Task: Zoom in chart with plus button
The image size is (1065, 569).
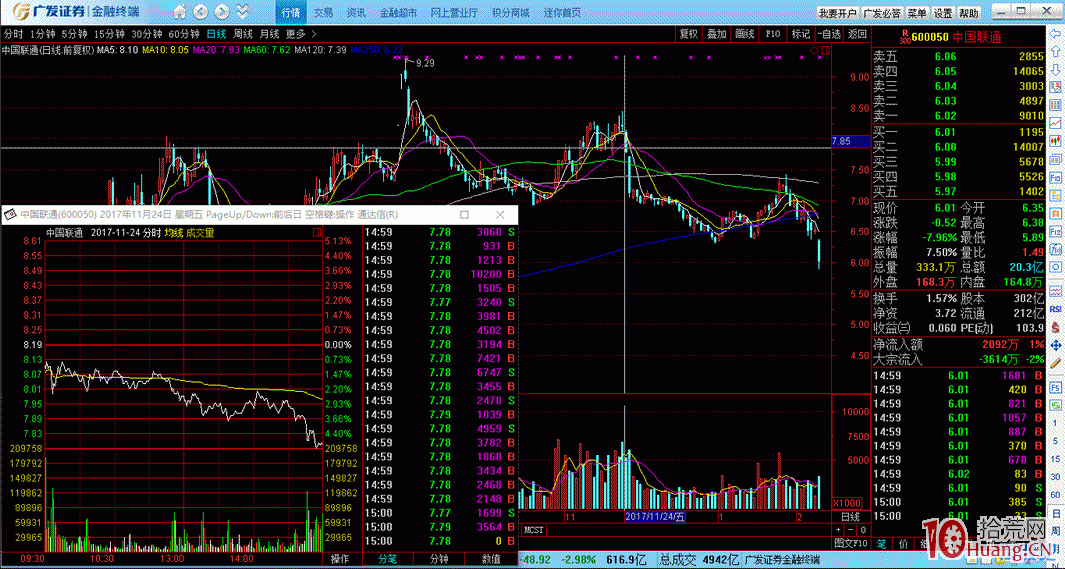Action: click(838, 530)
